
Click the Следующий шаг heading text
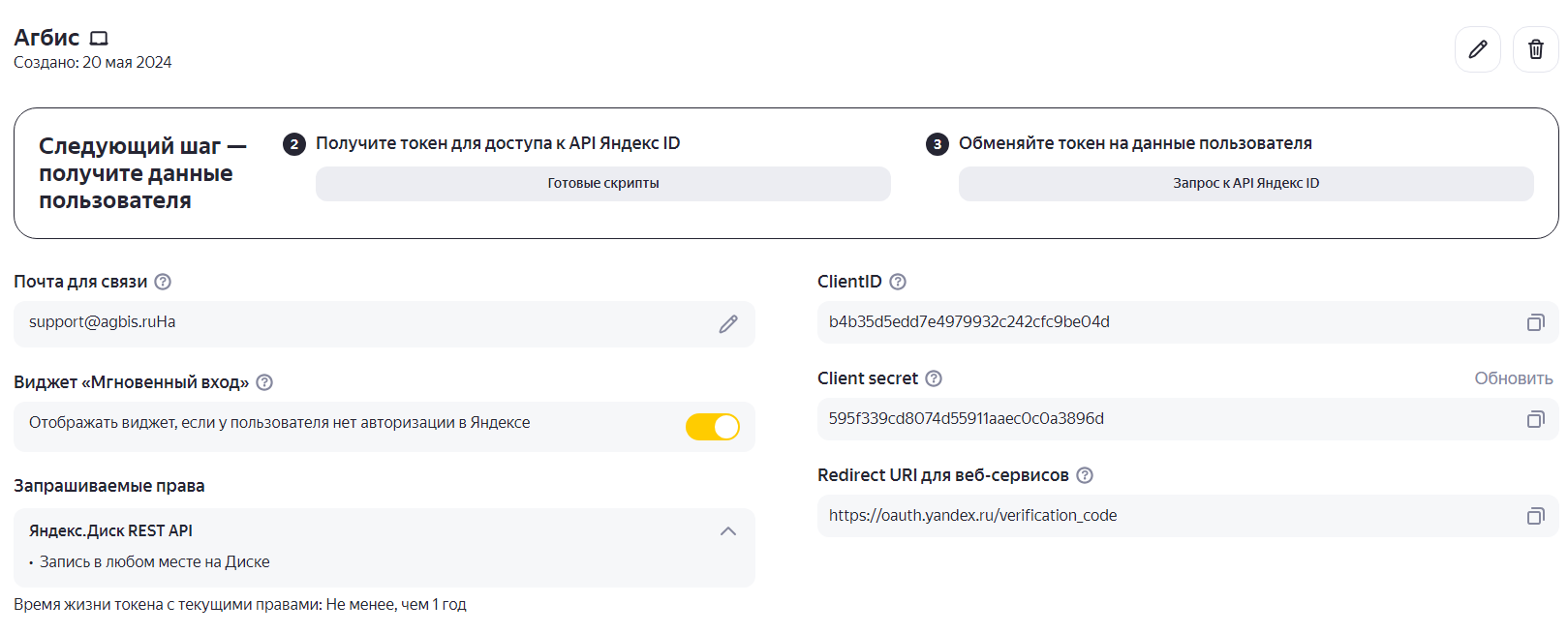pos(142,173)
